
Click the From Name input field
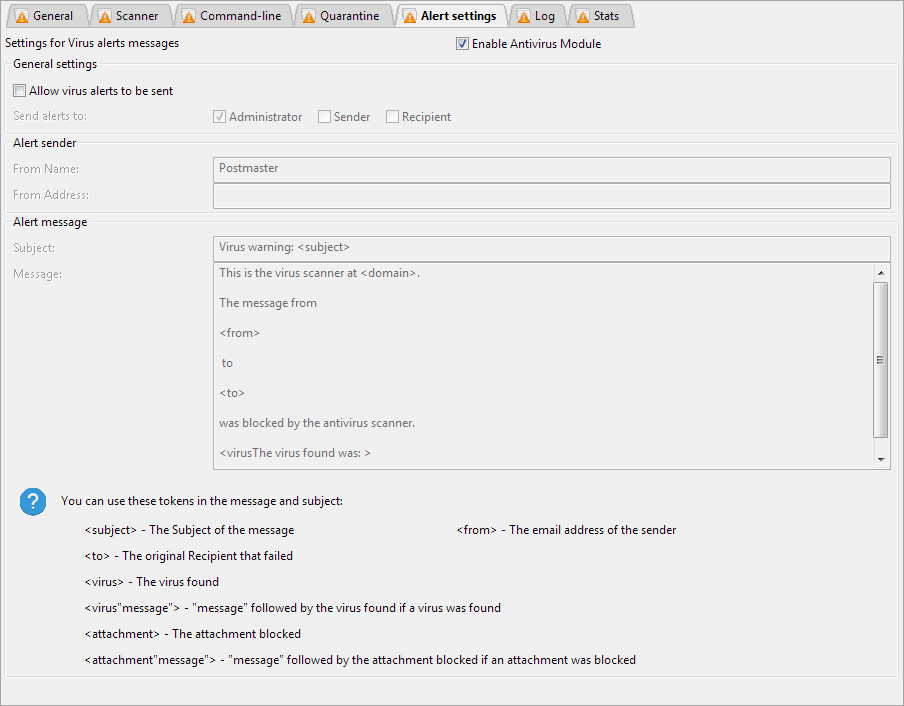(x=551, y=169)
